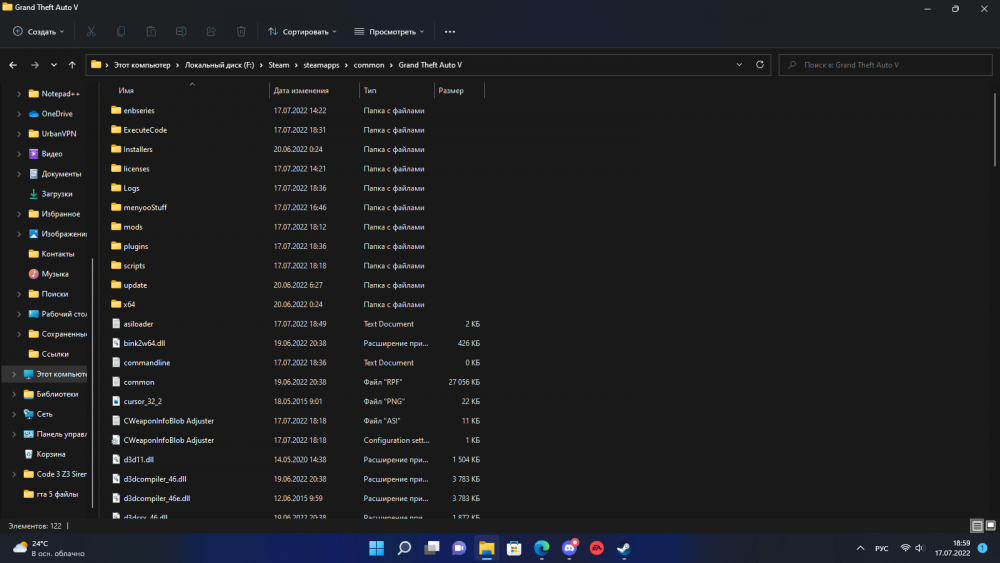Viewport: 1000px width, 563px height.
Task: Expand Code 3 Z3 Siren folder node
Action: tap(14, 474)
